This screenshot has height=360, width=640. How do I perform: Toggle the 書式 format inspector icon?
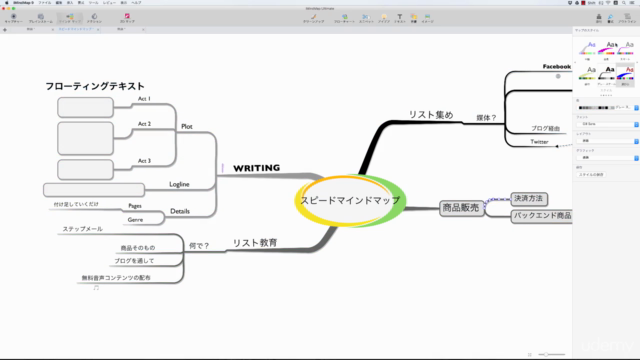610,18
